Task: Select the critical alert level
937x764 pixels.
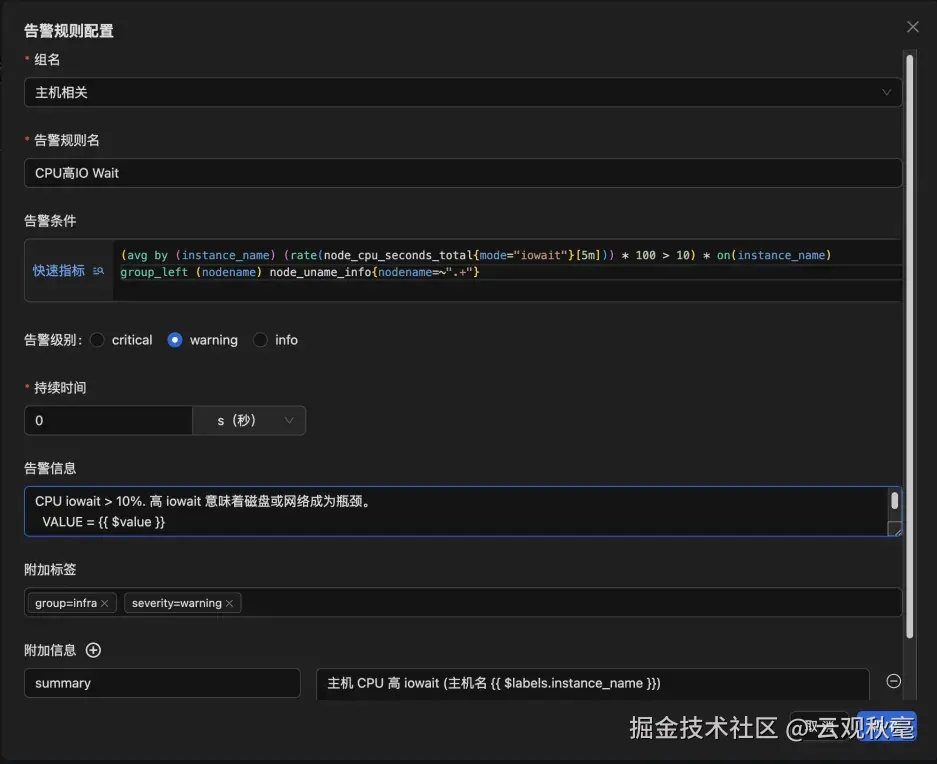Action: [97, 340]
